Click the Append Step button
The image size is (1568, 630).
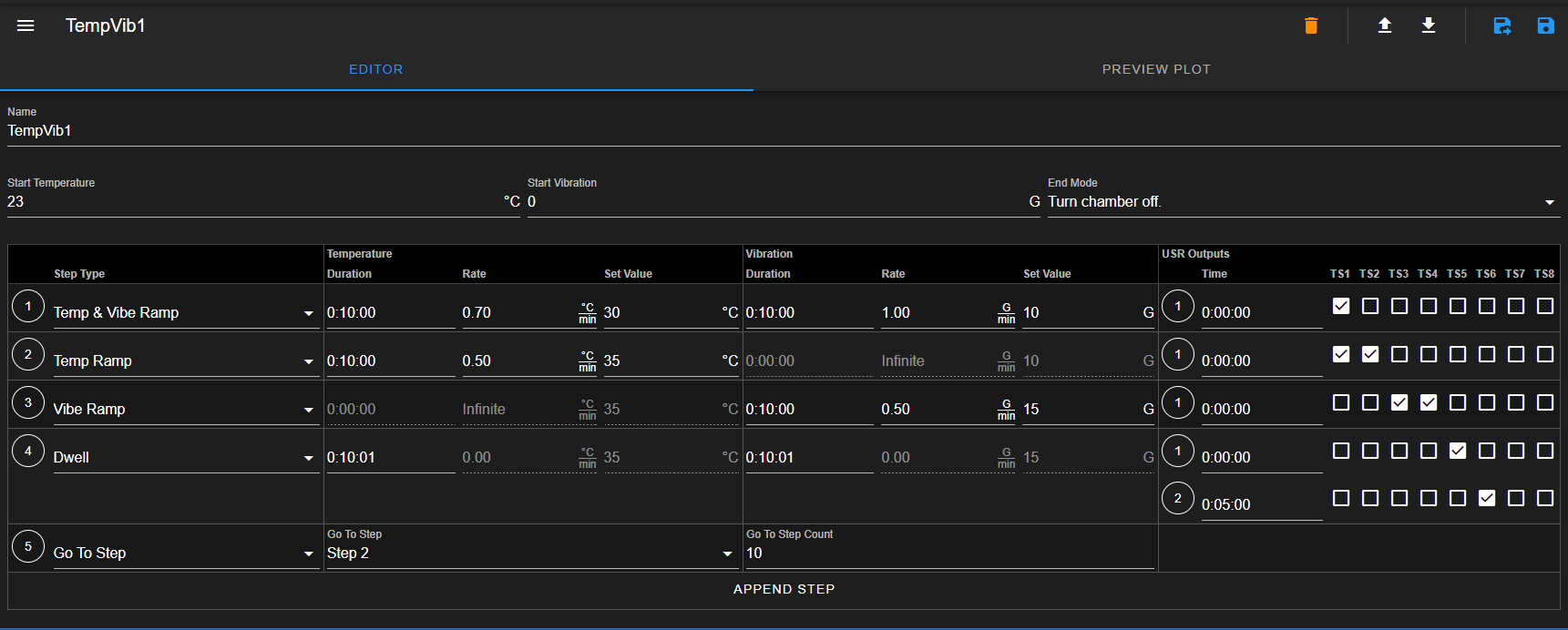pyautogui.click(x=784, y=589)
